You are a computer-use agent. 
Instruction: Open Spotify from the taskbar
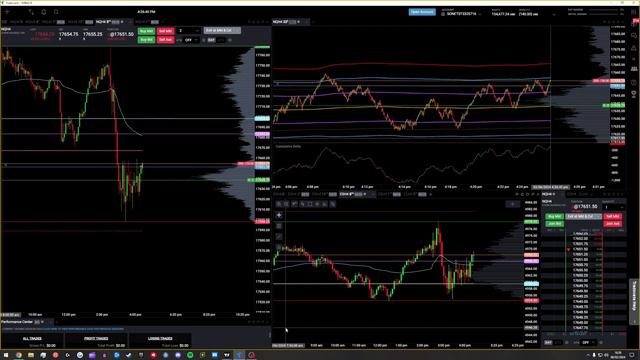[x=190, y=355]
